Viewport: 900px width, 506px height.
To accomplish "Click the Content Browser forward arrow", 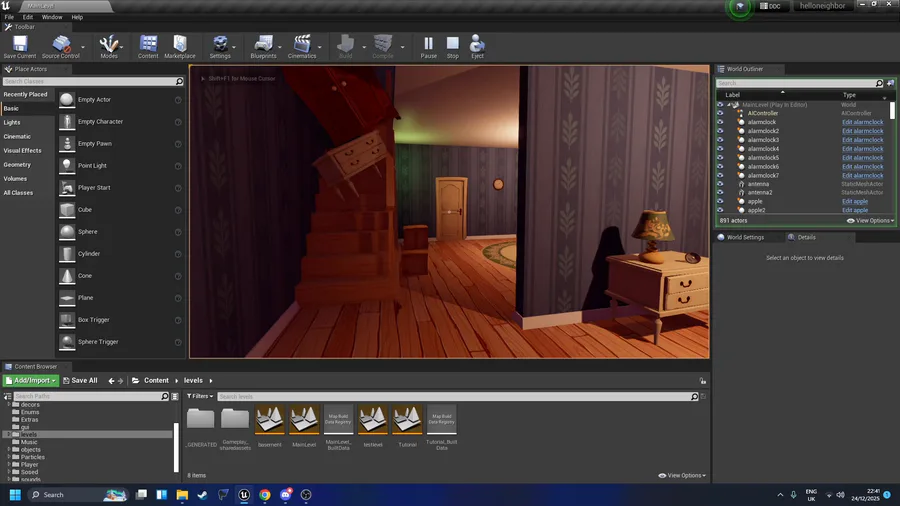I will [x=121, y=381].
